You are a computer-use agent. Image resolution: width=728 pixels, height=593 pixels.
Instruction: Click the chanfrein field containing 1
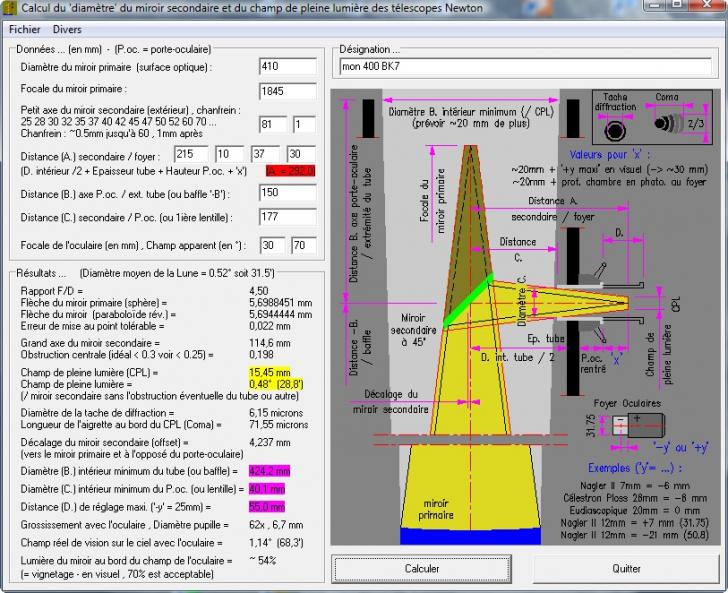pyautogui.click(x=305, y=124)
